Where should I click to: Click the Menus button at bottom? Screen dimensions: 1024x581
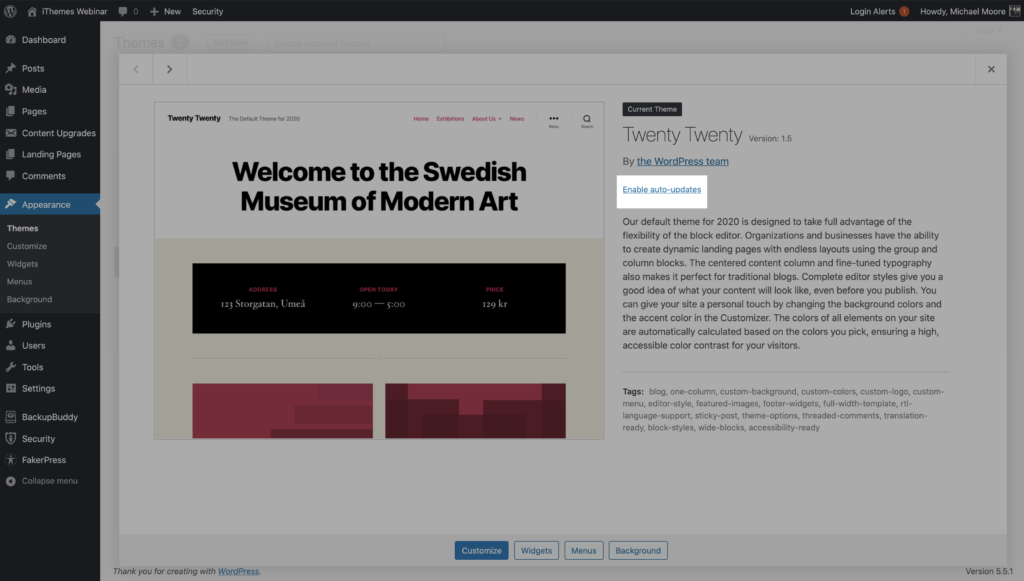pyautogui.click(x=584, y=550)
